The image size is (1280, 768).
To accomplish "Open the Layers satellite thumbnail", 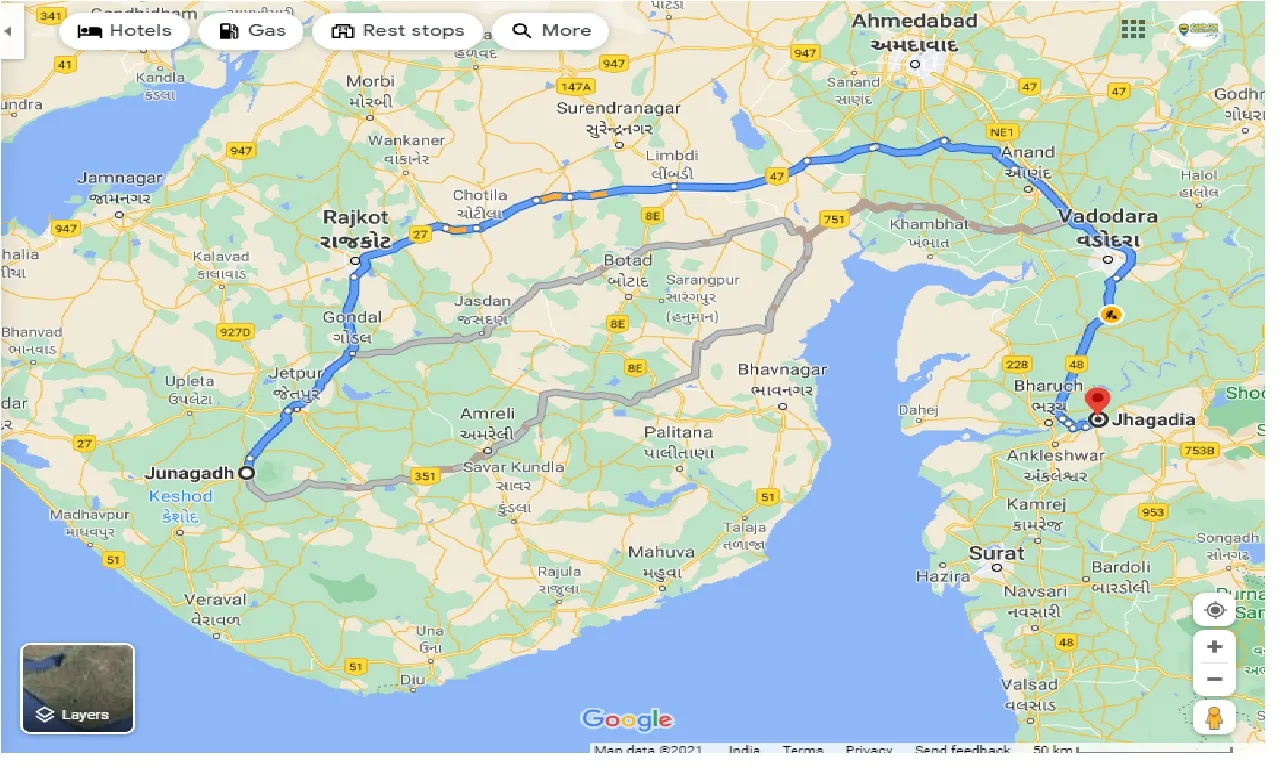I will coord(78,689).
